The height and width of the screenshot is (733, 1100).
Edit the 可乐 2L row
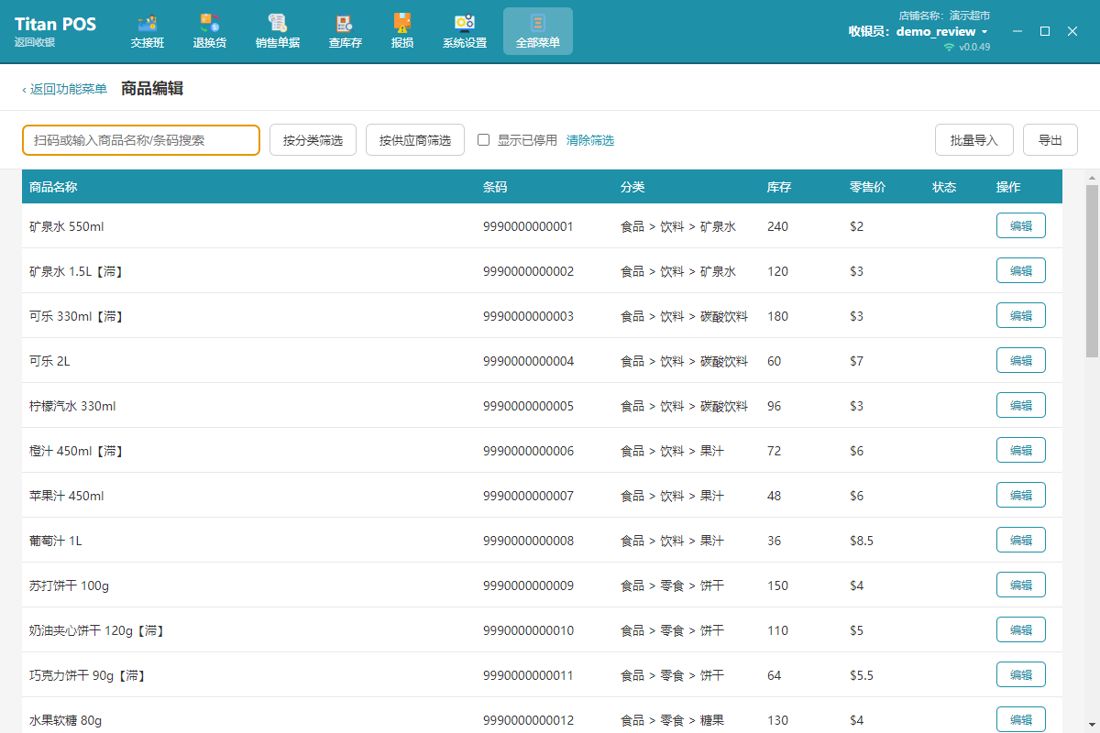click(x=1021, y=361)
